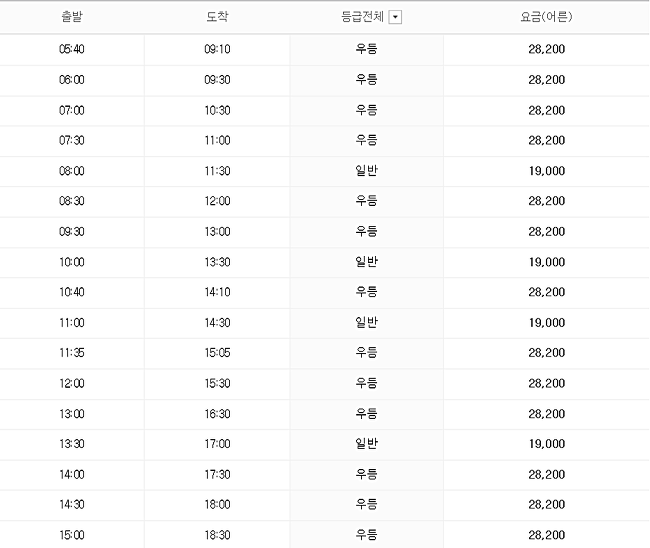The height and width of the screenshot is (548, 650).
Task: Select the 08:00 일반 bus row
Action: pos(325,171)
